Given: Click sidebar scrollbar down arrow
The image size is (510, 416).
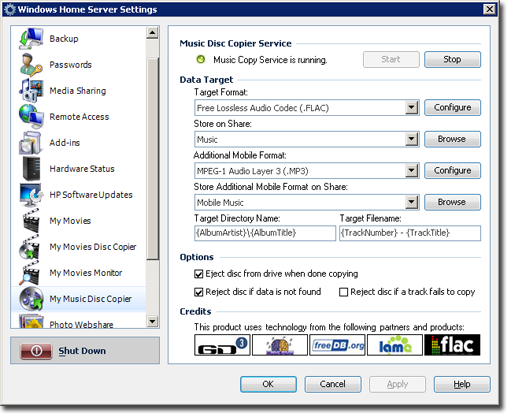Looking at the screenshot, I should [x=152, y=322].
